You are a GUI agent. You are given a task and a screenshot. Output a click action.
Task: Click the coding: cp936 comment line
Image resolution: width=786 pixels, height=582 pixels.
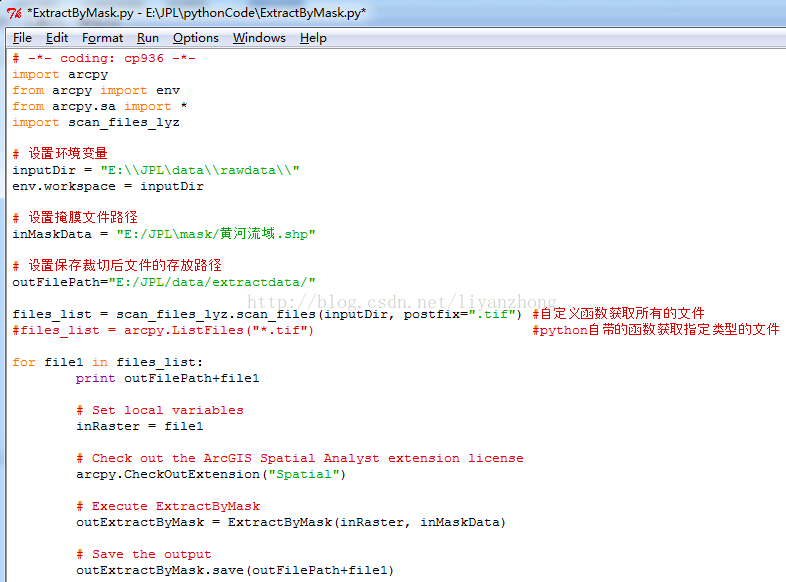point(104,59)
